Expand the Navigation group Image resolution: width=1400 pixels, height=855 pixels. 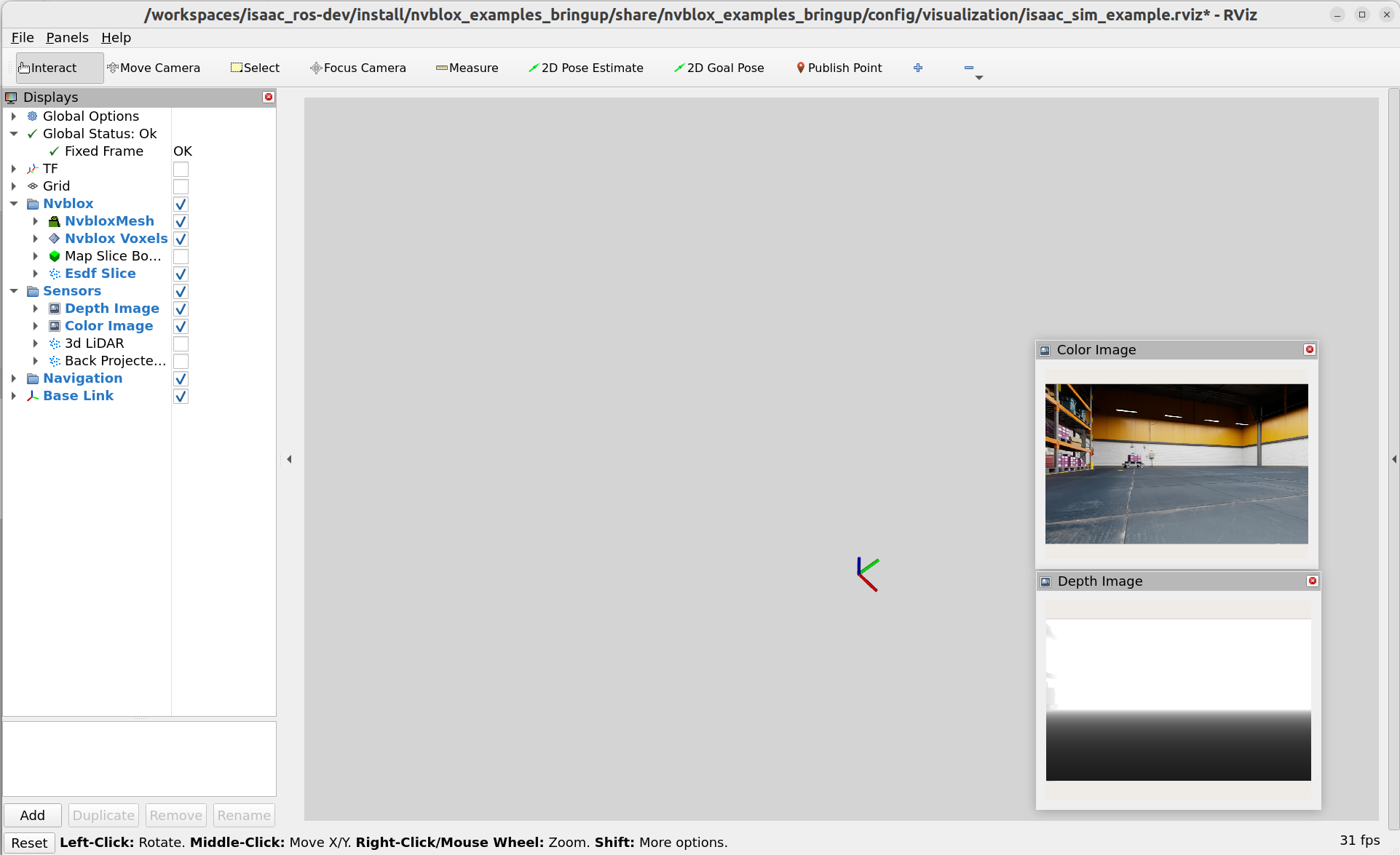[x=14, y=378]
